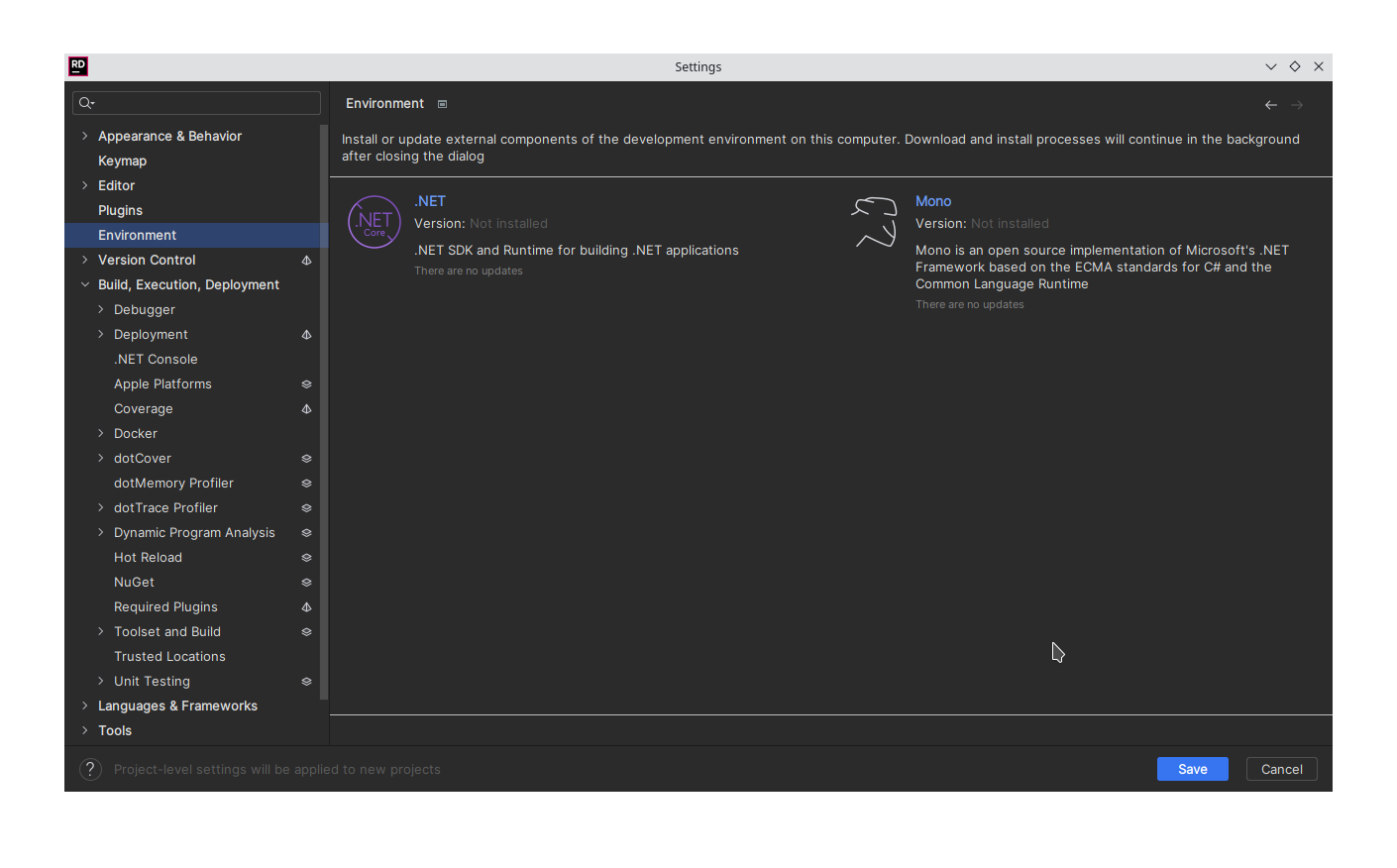Click the layer icon next to NuGet

[306, 583]
